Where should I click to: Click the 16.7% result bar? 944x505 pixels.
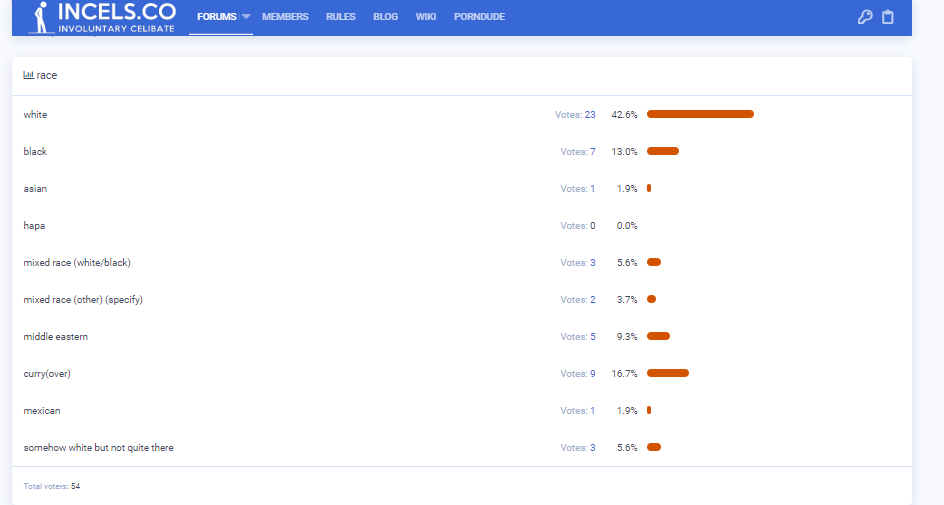[x=668, y=373]
